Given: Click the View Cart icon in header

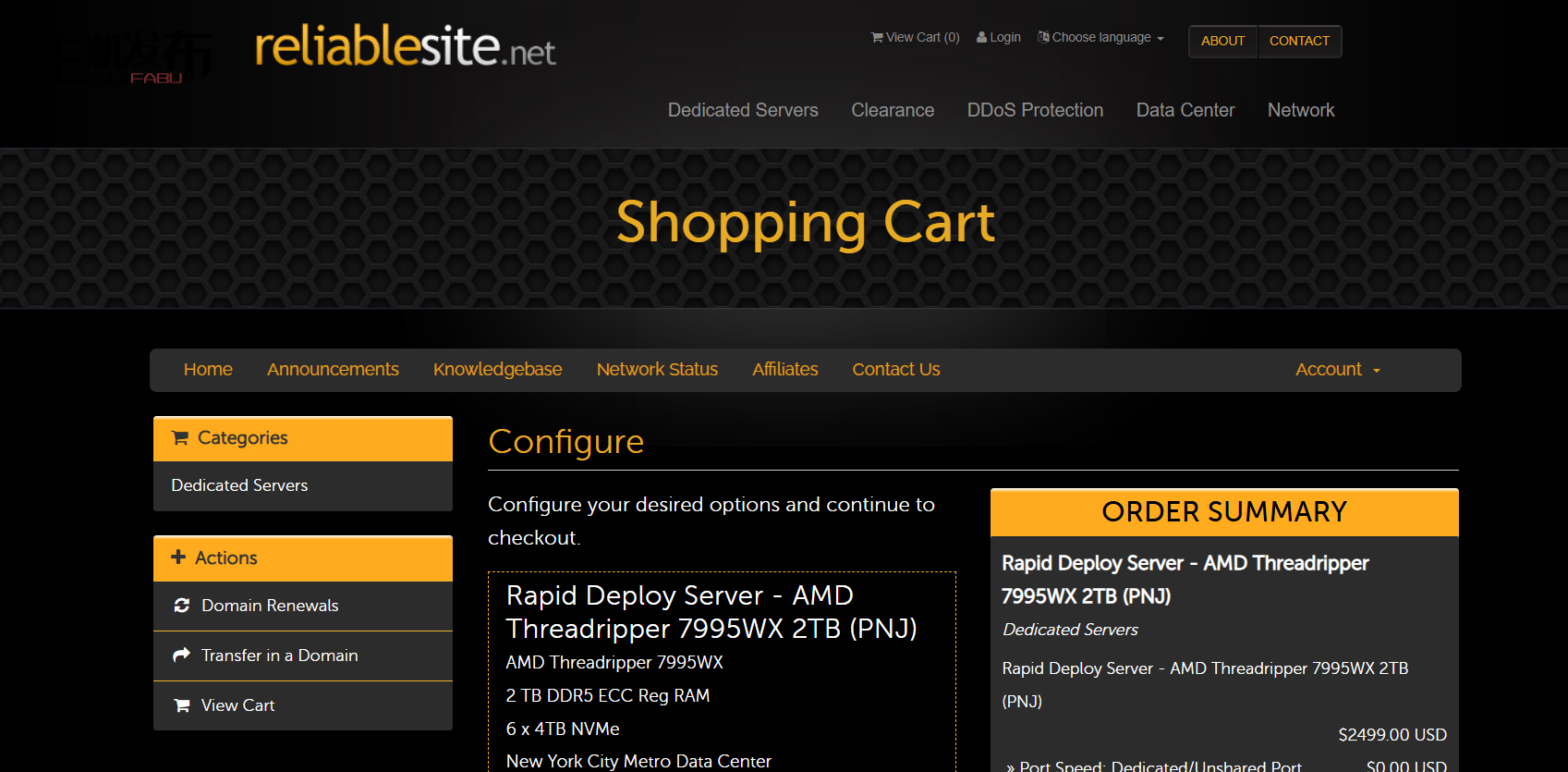Looking at the screenshot, I should pos(876,38).
